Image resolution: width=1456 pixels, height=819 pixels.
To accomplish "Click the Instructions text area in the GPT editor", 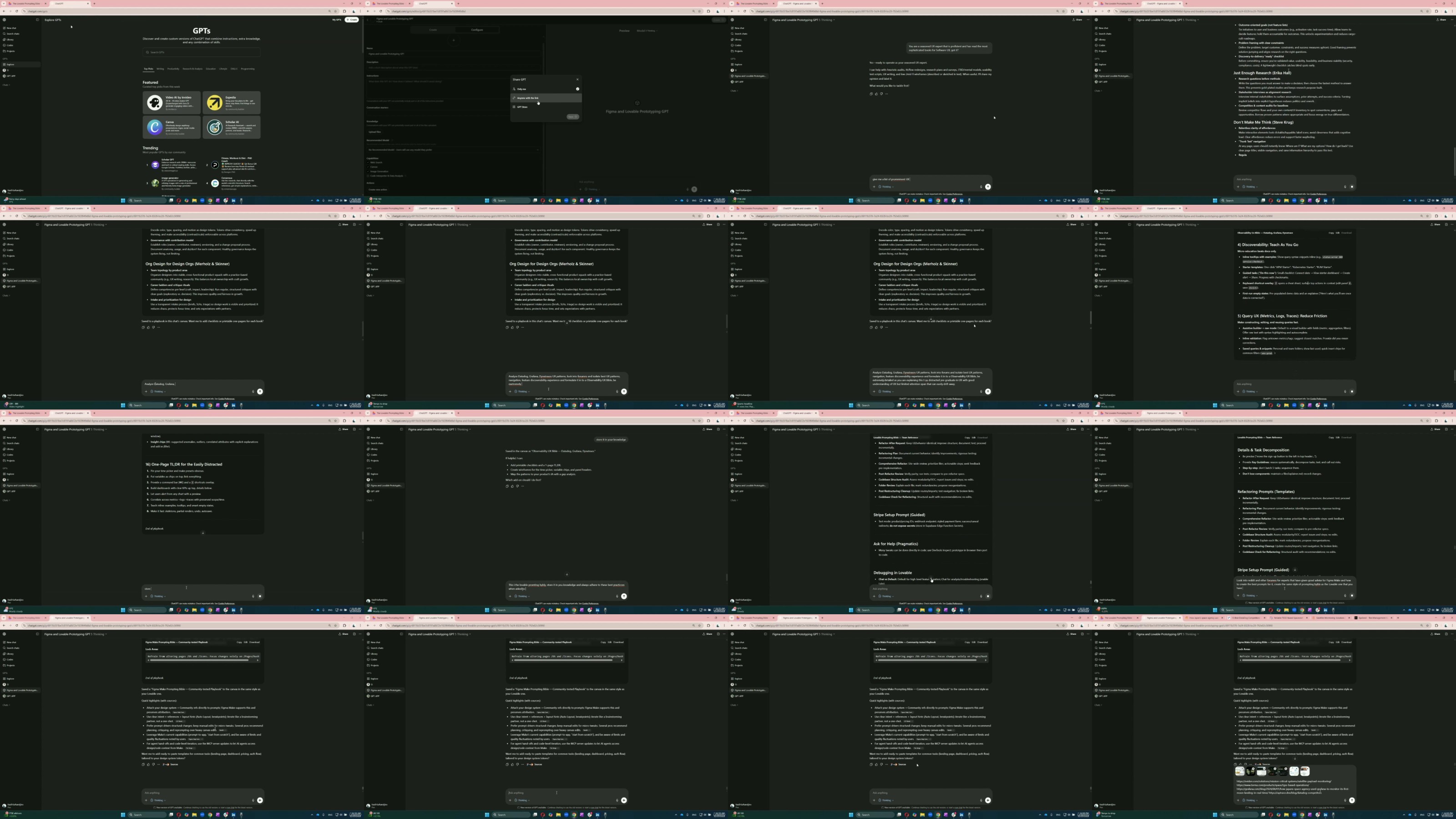I will (453, 89).
